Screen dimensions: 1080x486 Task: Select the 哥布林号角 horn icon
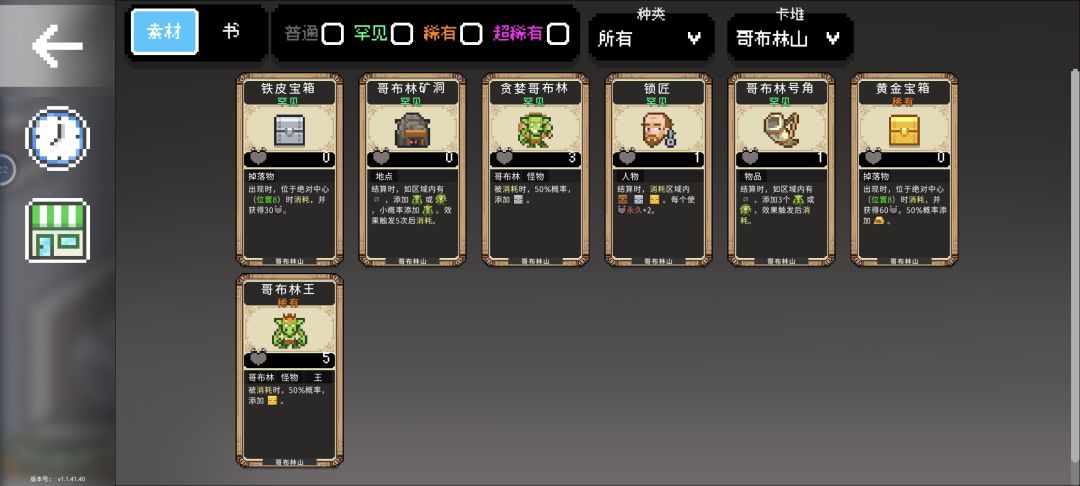coord(781,129)
